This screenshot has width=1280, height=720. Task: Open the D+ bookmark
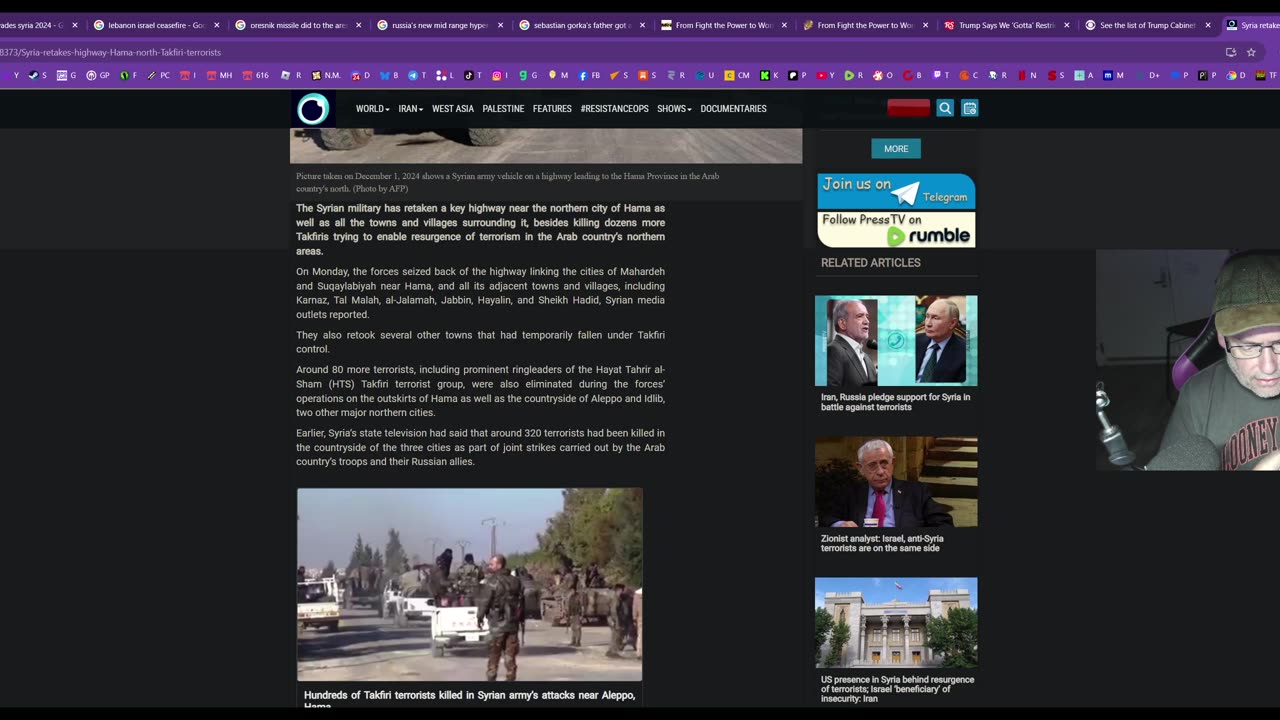pyautogui.click(x=1147, y=75)
